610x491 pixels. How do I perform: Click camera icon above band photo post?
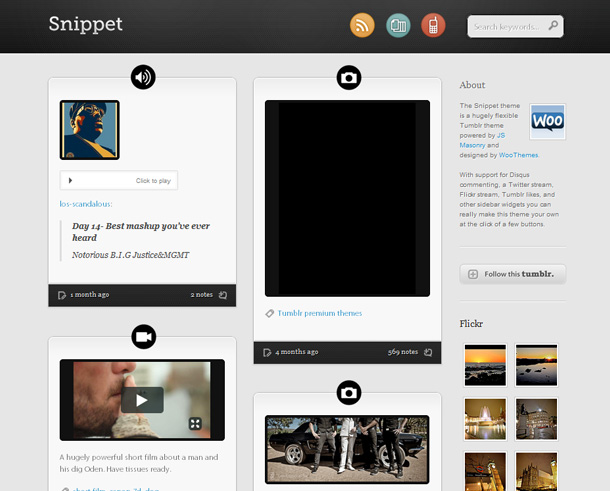click(349, 393)
